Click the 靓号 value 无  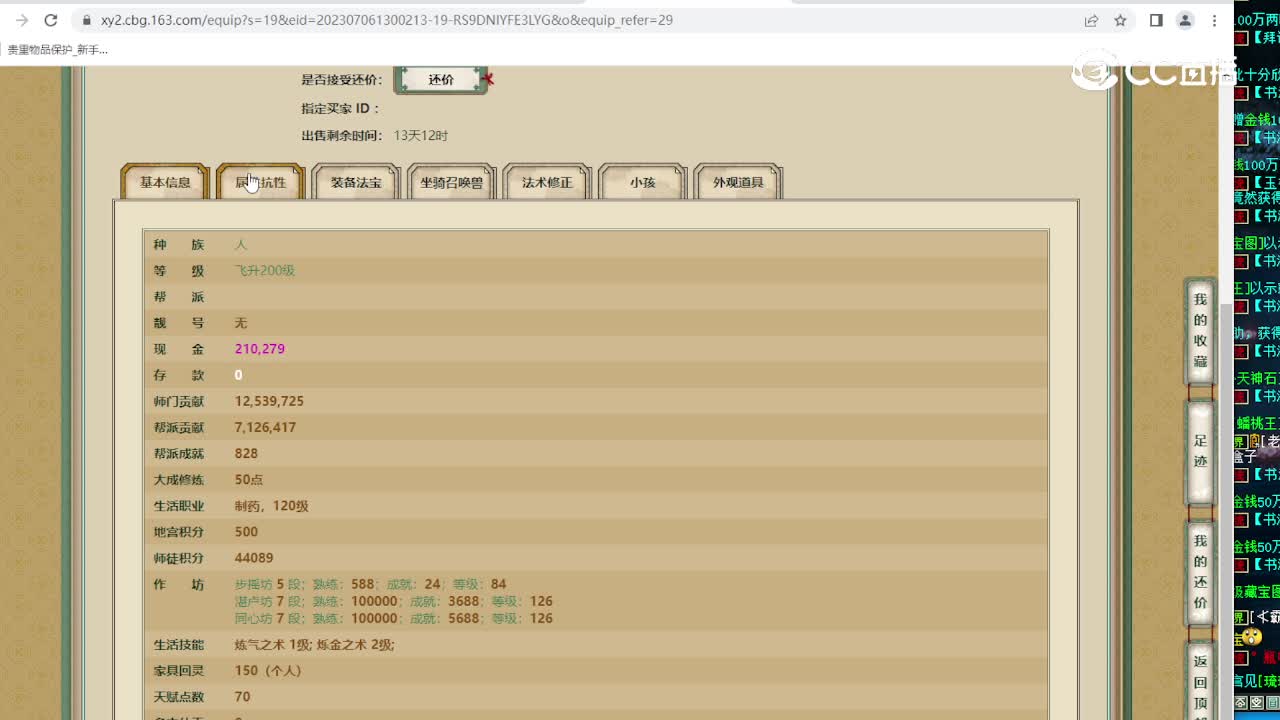click(x=241, y=323)
